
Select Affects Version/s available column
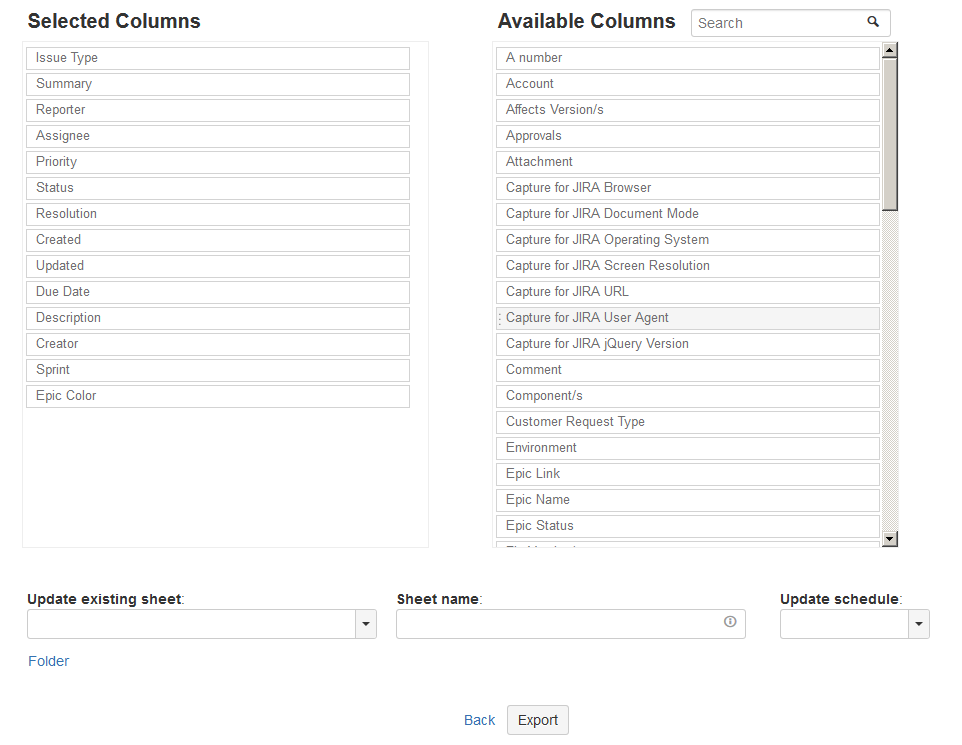687,110
